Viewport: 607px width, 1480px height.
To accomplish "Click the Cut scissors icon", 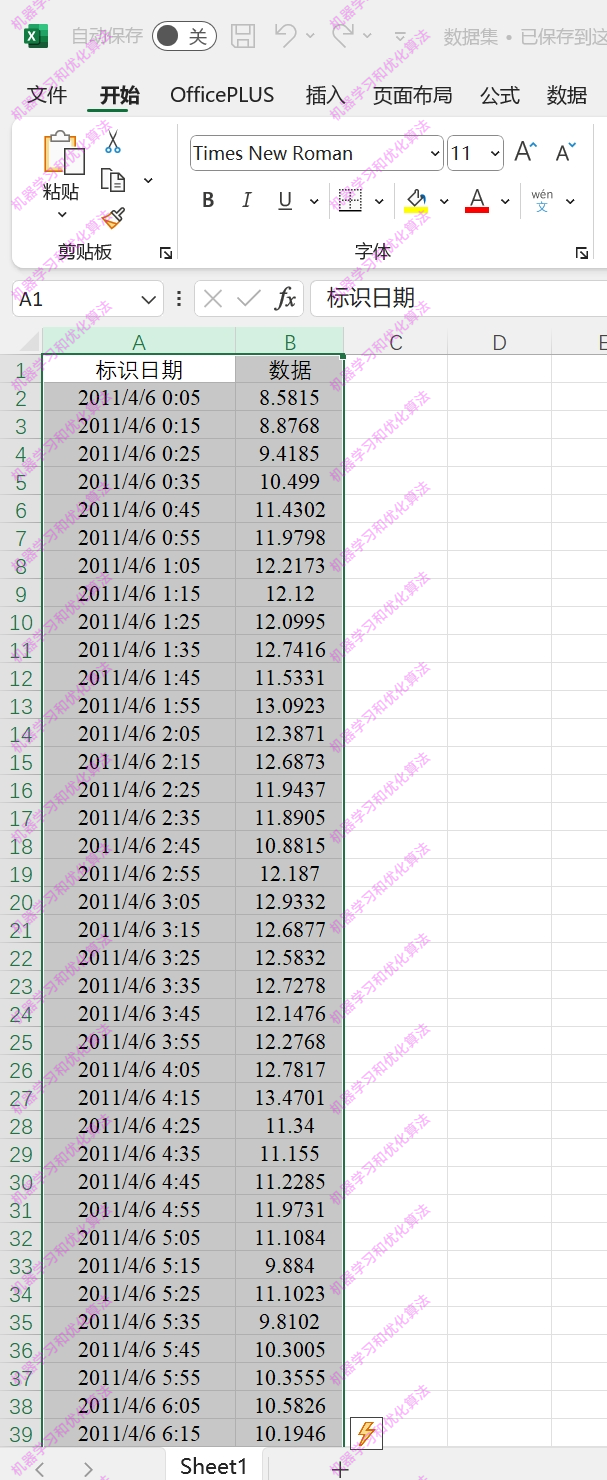I will tap(113, 142).
